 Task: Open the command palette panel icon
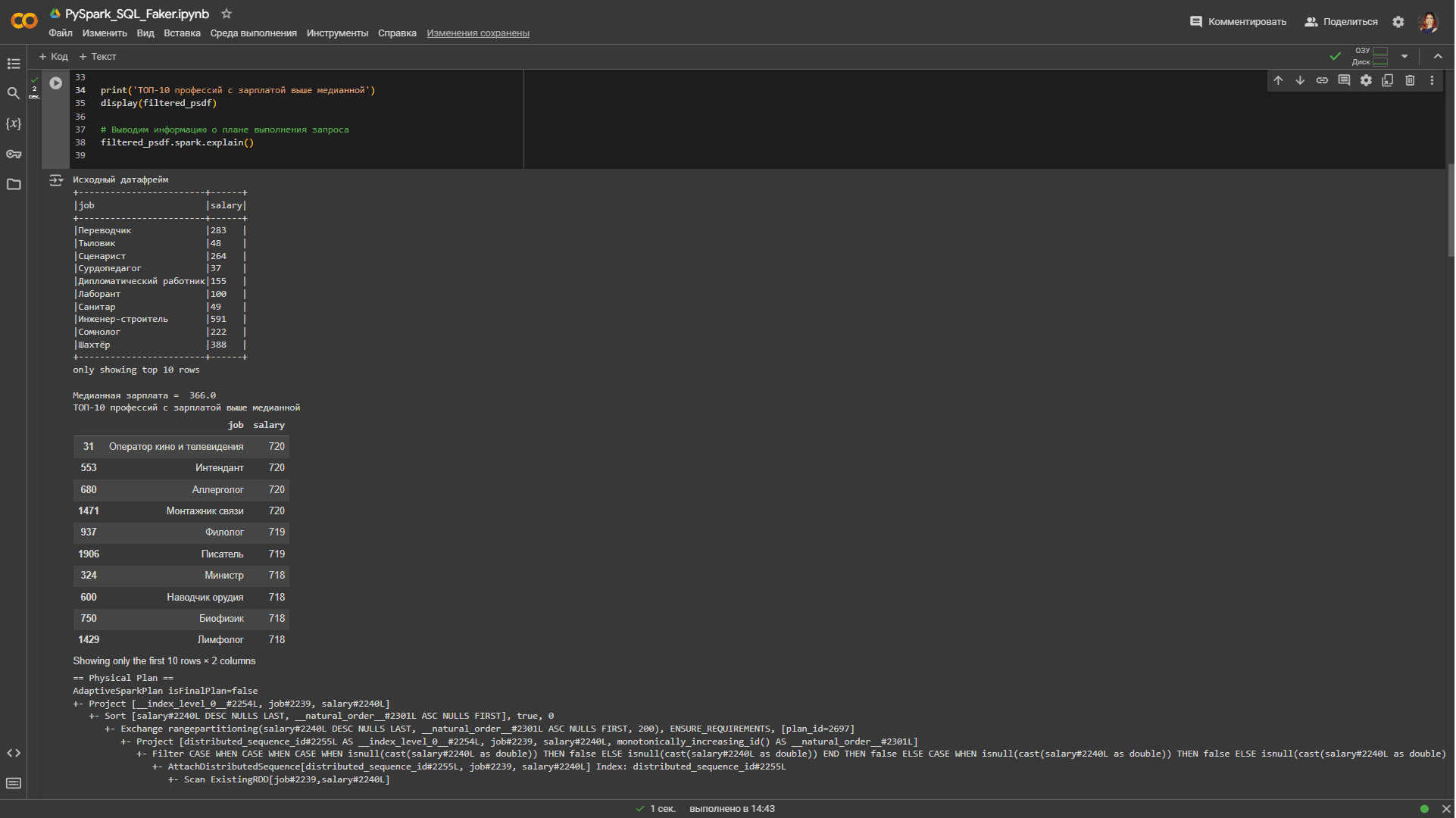pos(14,783)
